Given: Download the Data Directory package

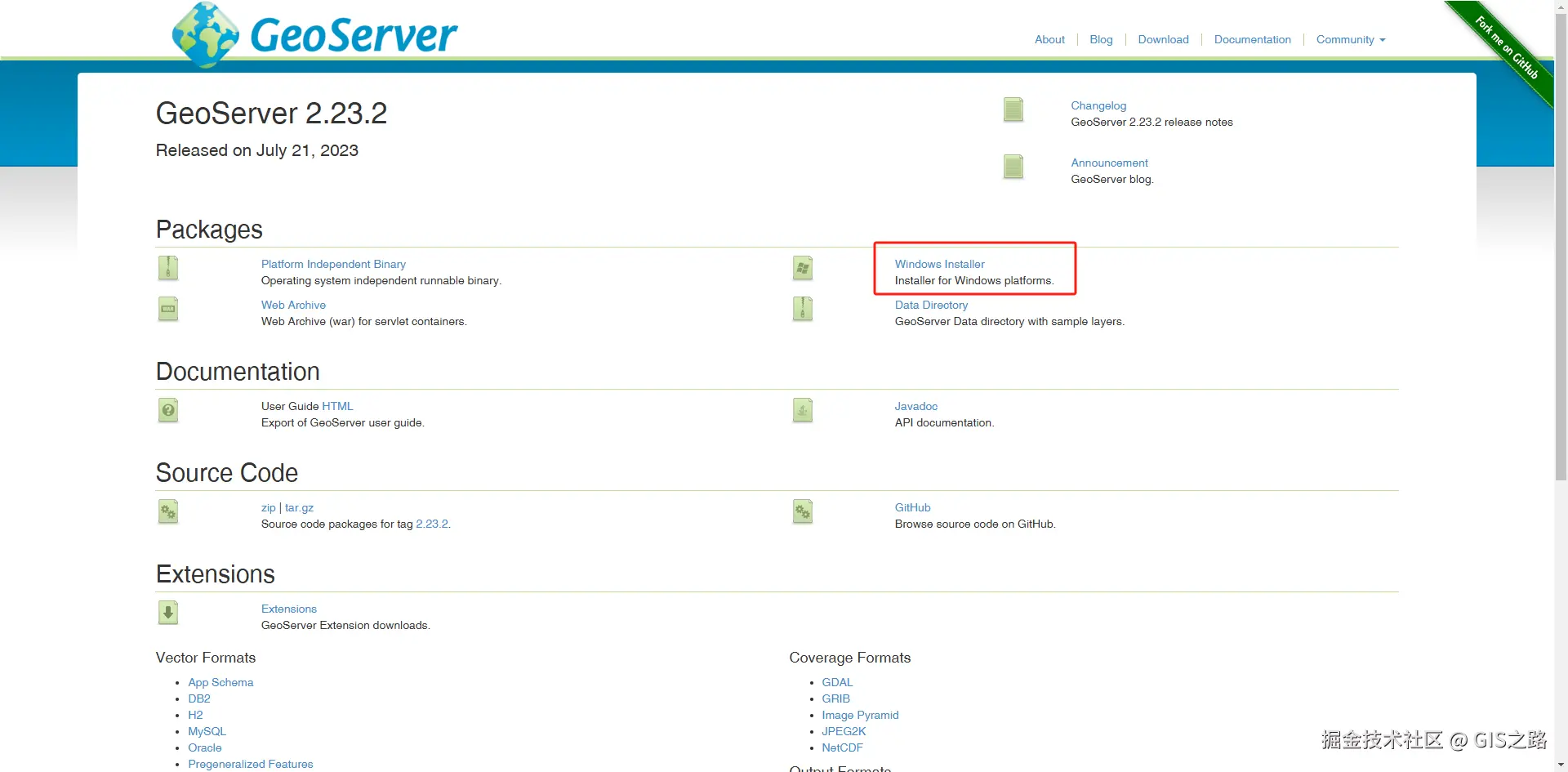Looking at the screenshot, I should coord(931,305).
